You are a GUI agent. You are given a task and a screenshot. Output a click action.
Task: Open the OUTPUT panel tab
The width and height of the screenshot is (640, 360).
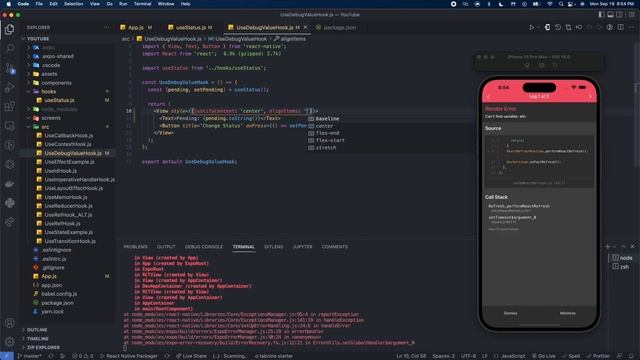click(x=166, y=247)
